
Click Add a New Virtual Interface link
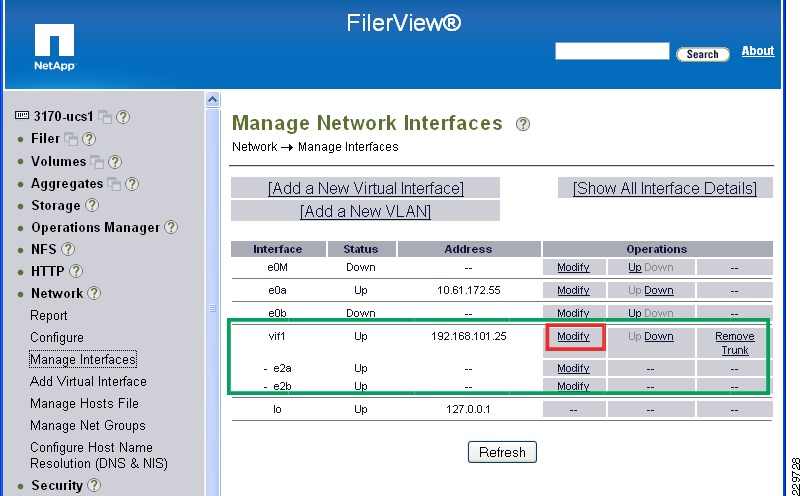[366, 188]
